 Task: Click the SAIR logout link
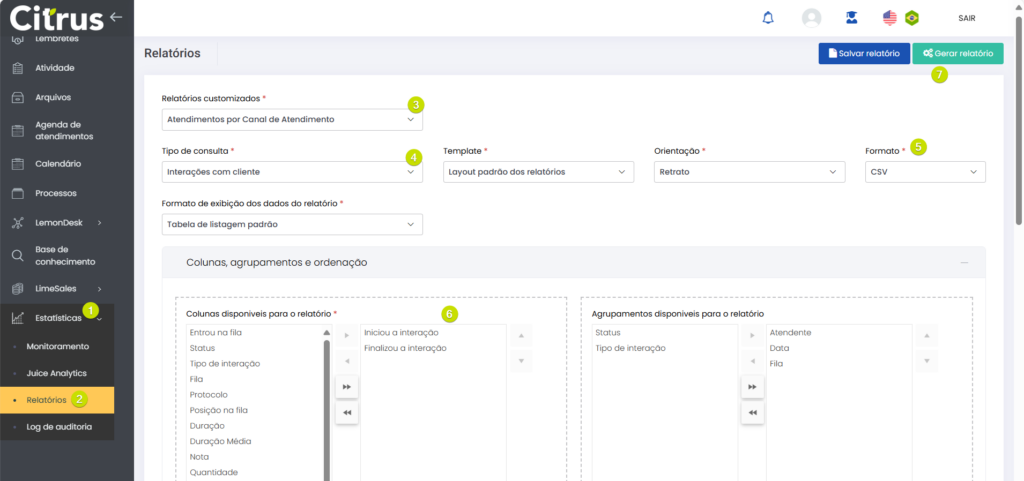(x=966, y=18)
